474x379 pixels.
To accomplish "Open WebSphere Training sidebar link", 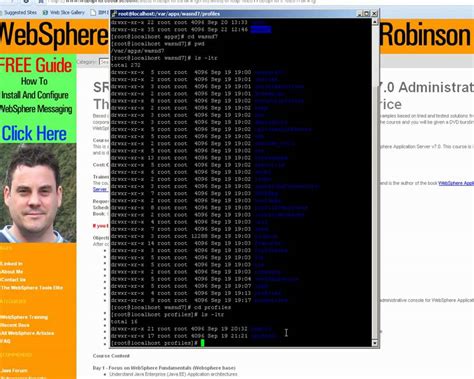I will 24,317.
